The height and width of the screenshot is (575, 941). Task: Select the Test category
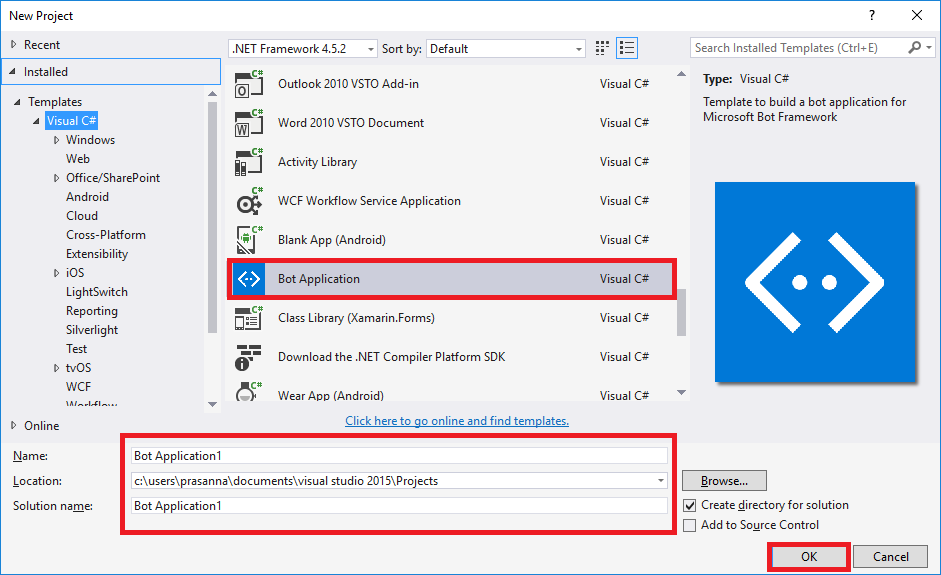pyautogui.click(x=76, y=349)
